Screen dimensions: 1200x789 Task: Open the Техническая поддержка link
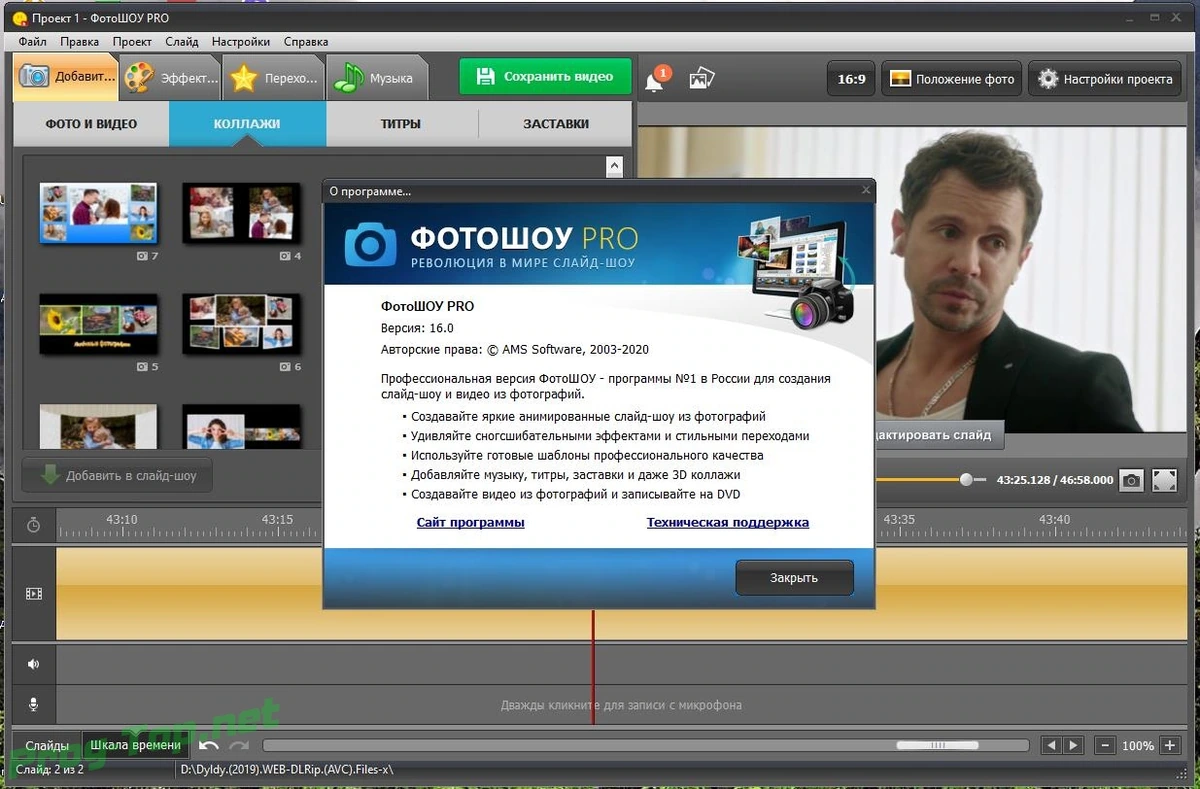point(728,522)
